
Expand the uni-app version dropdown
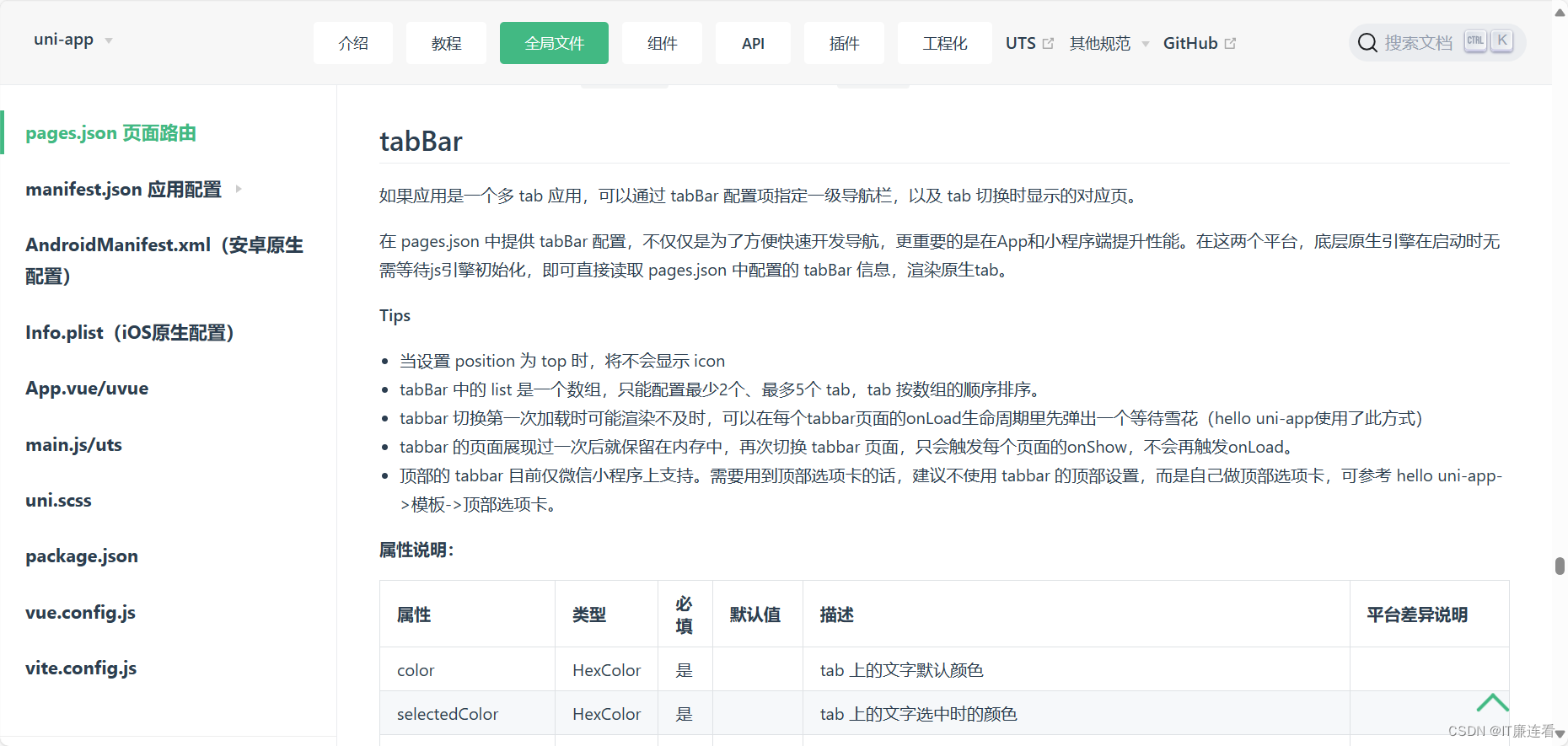pyautogui.click(x=109, y=40)
